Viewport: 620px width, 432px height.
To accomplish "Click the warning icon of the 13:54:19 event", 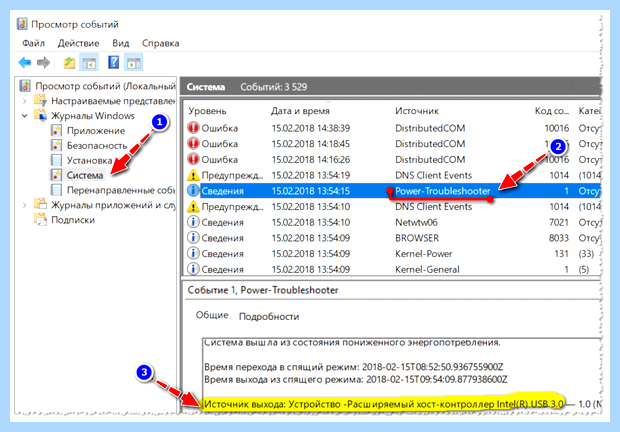I will click(193, 175).
